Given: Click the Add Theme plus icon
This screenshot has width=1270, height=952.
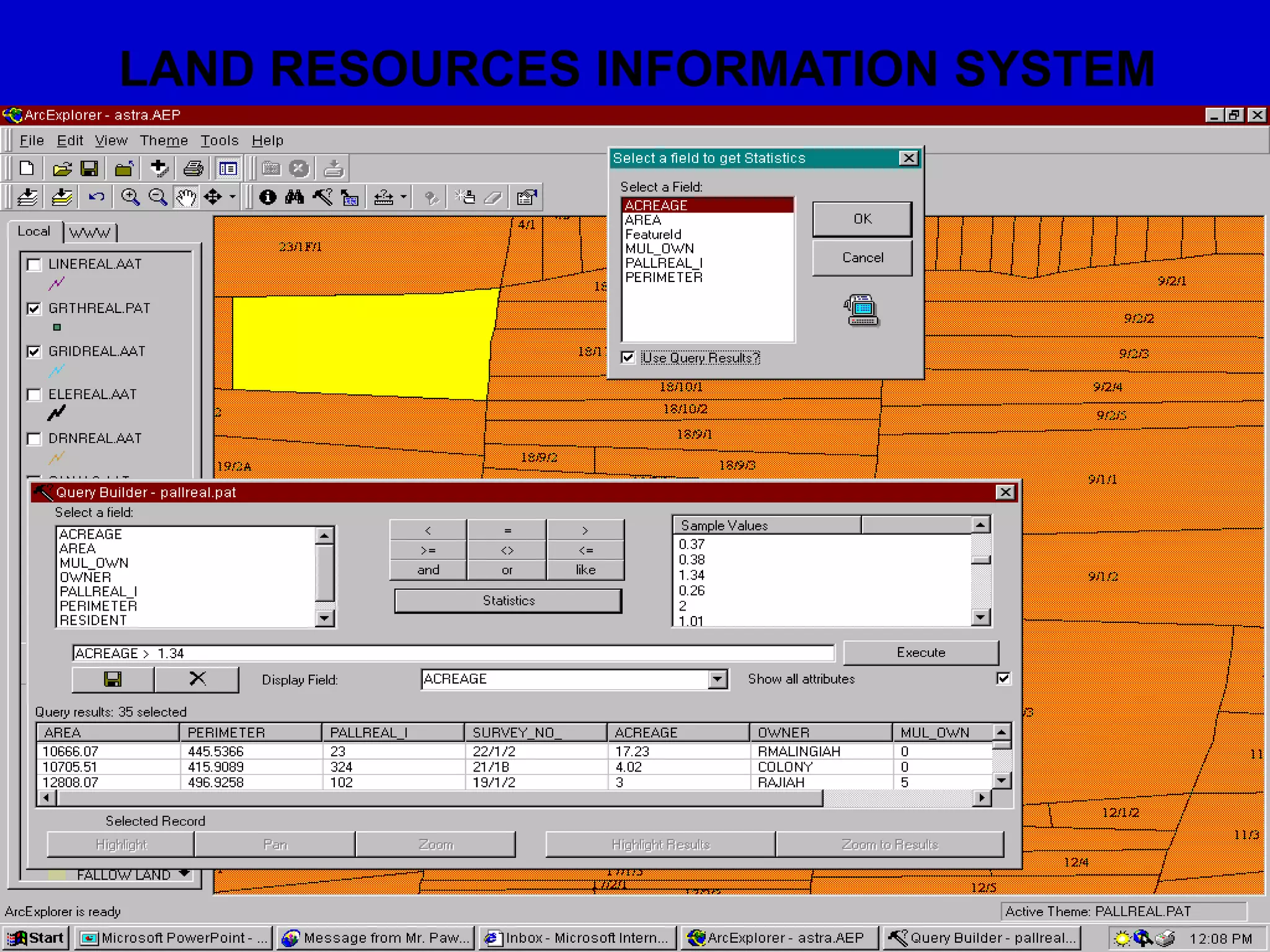Looking at the screenshot, I should click(x=159, y=168).
